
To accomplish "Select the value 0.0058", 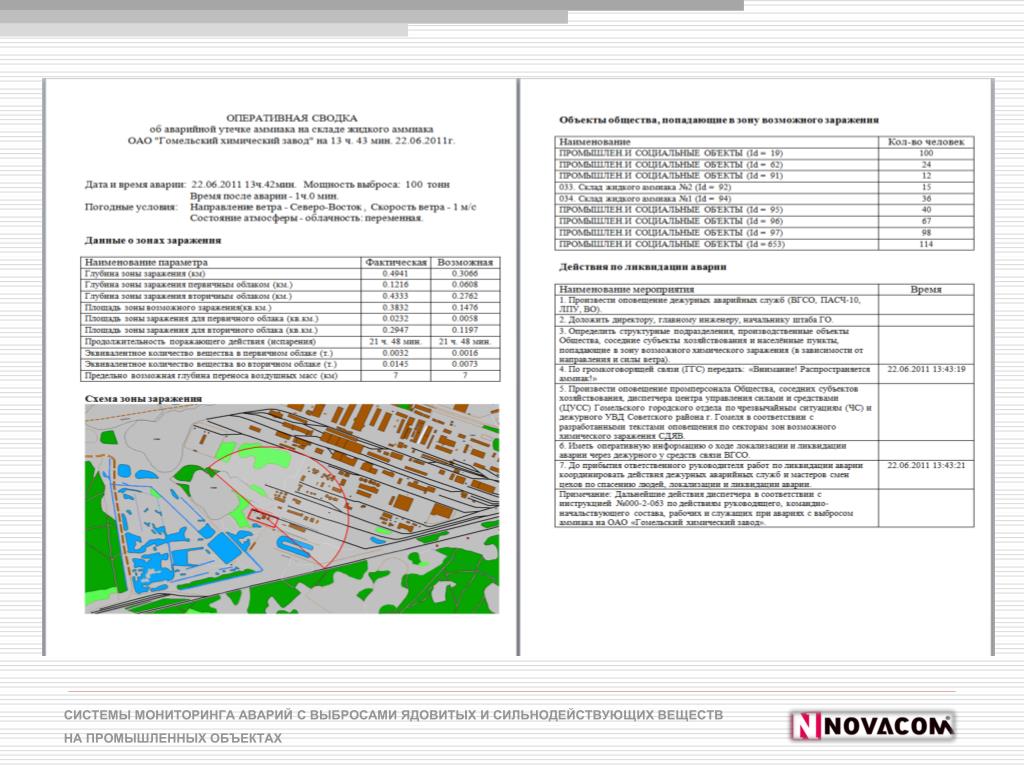I will pyautogui.click(x=465, y=319).
